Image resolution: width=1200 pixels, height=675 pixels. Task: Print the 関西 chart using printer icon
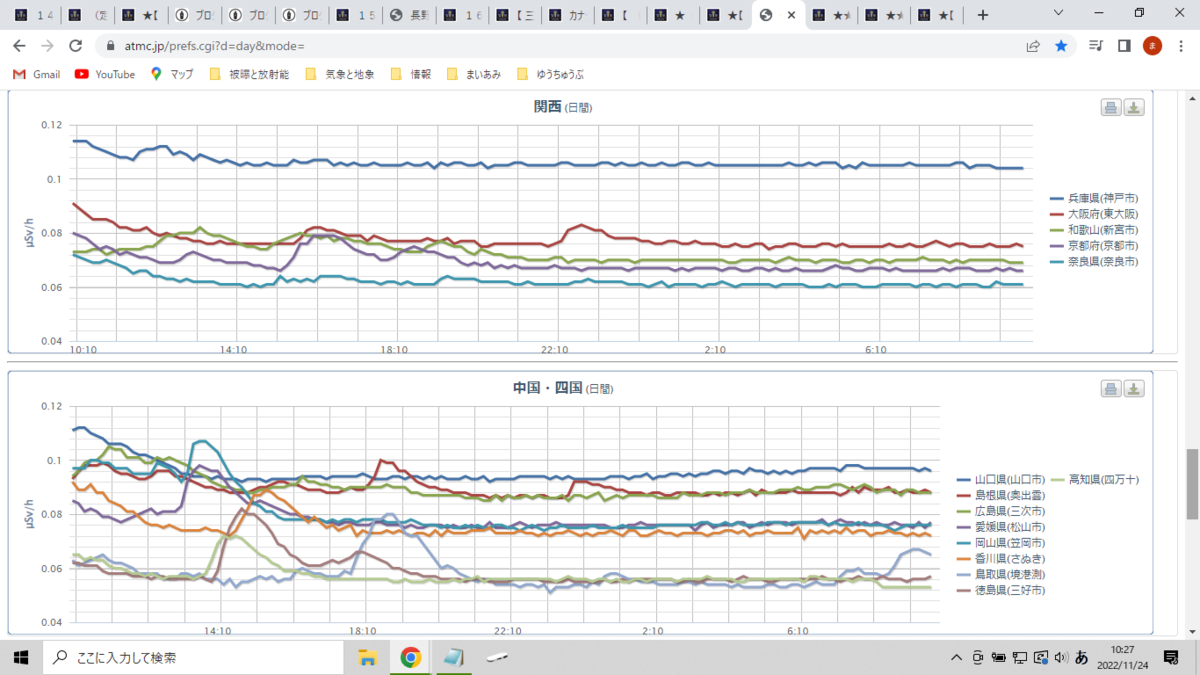pyautogui.click(x=1111, y=108)
